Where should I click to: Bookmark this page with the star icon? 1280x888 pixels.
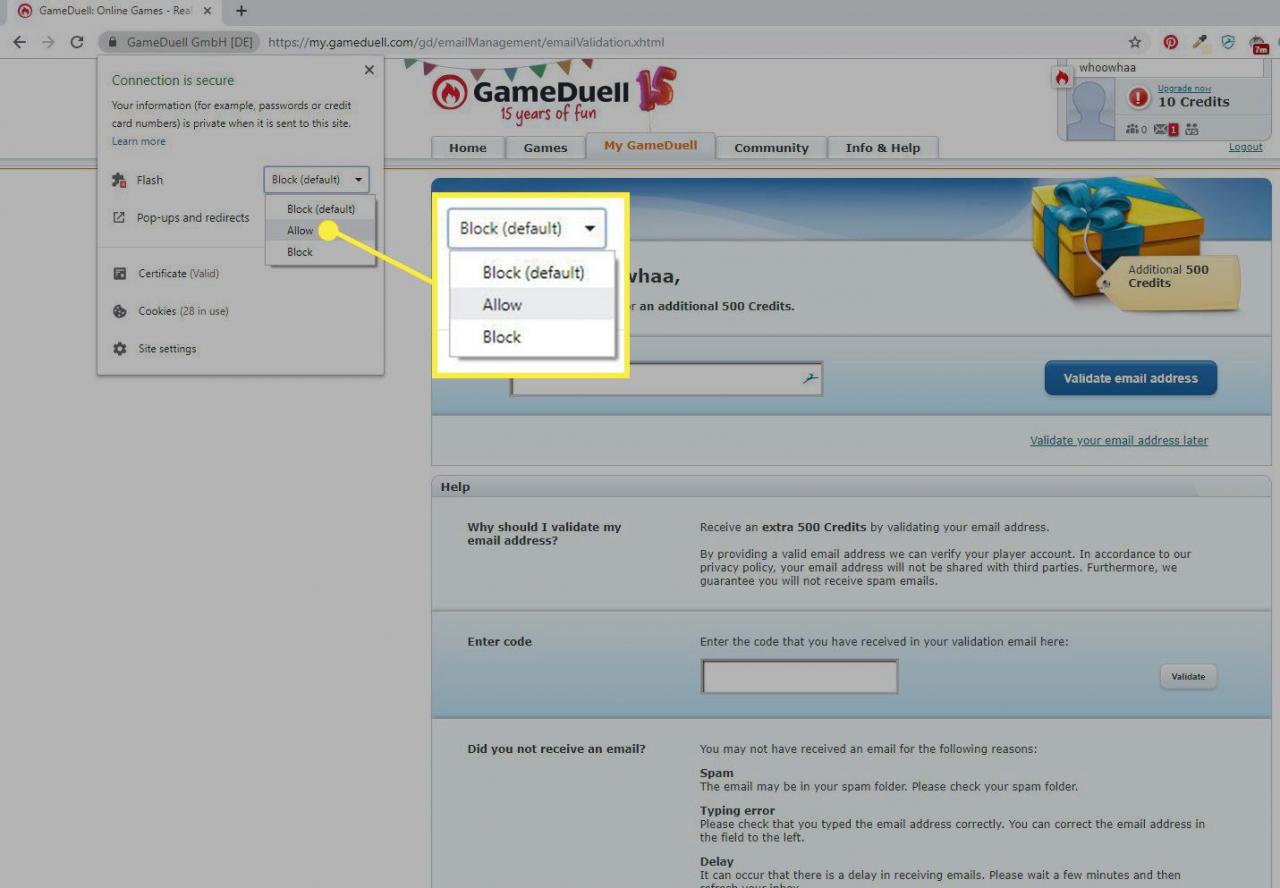coord(1135,42)
